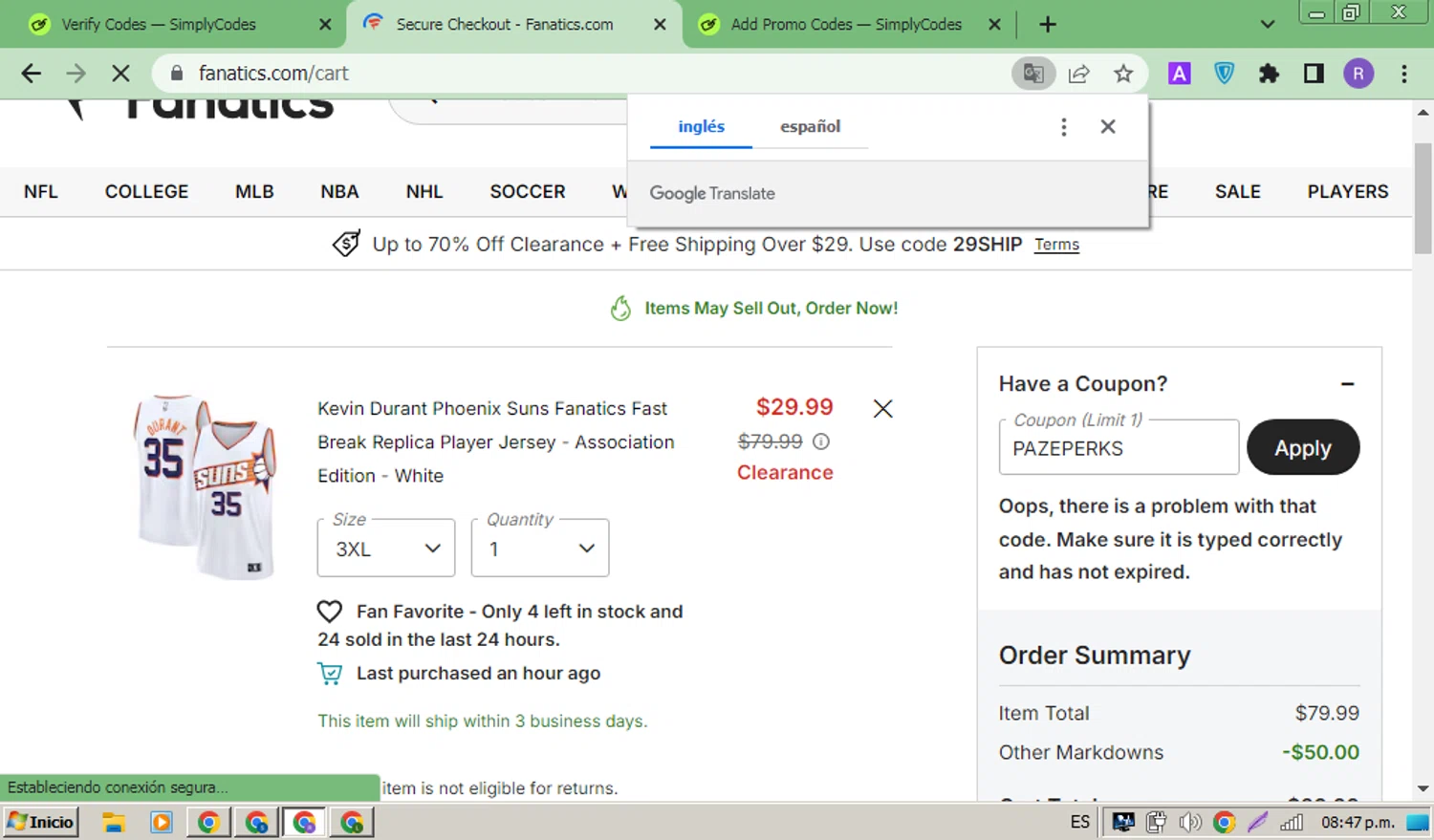Open the purple A extension

click(1179, 74)
